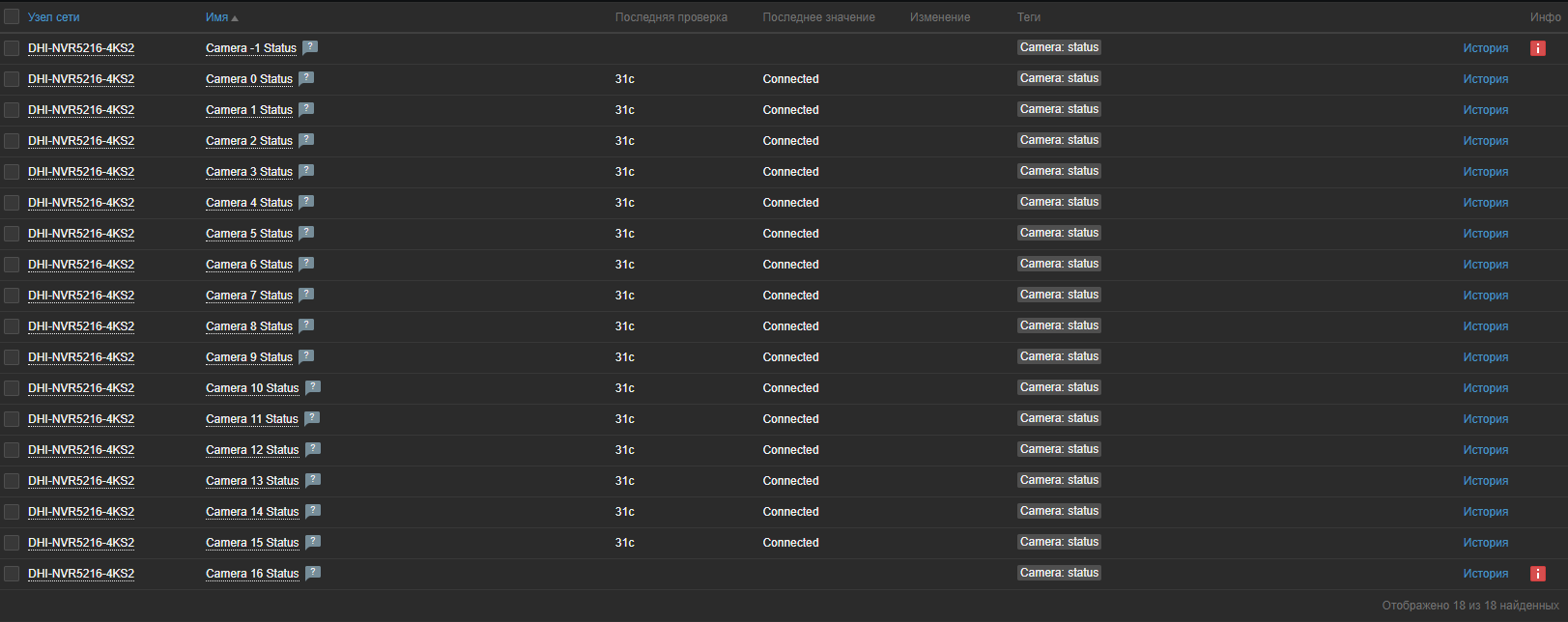Screen dimensions: 1568x622
Task: Open the Camera 14 Status item name menu
Action: 252,512
